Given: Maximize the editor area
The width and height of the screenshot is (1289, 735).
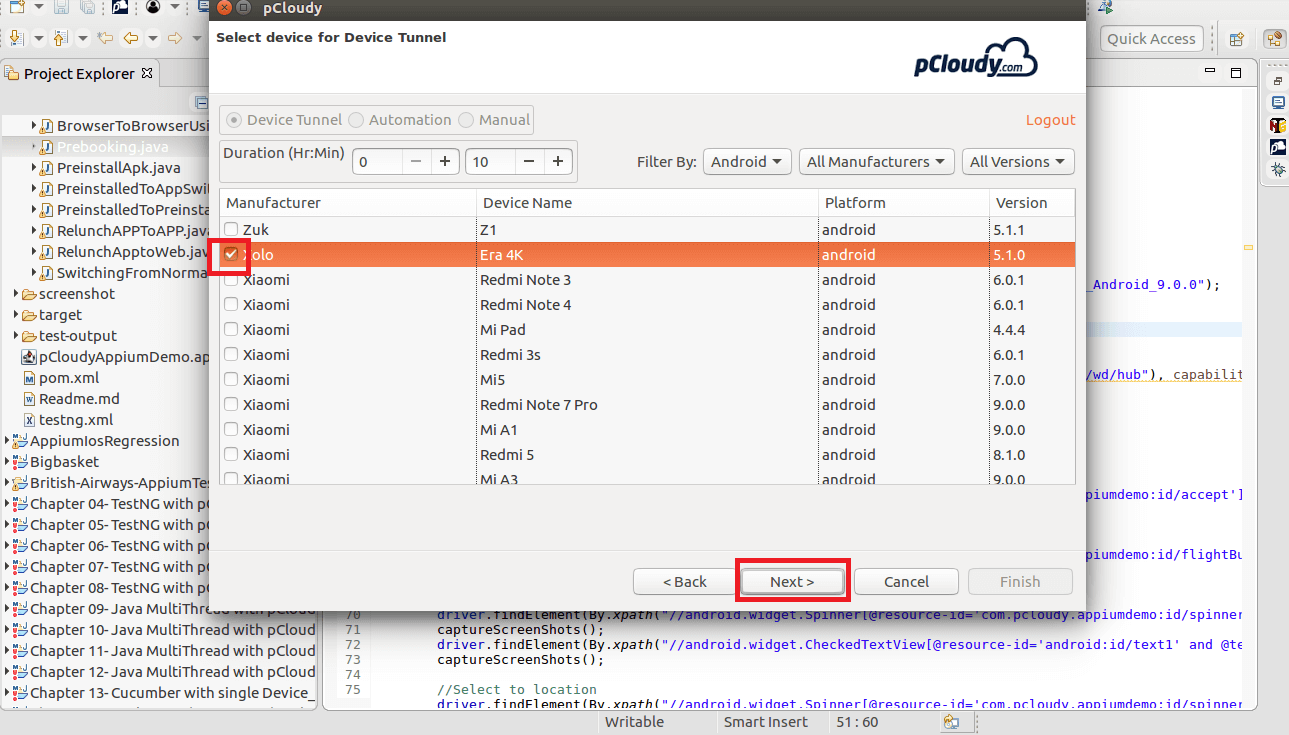Looking at the screenshot, I should 1236,73.
